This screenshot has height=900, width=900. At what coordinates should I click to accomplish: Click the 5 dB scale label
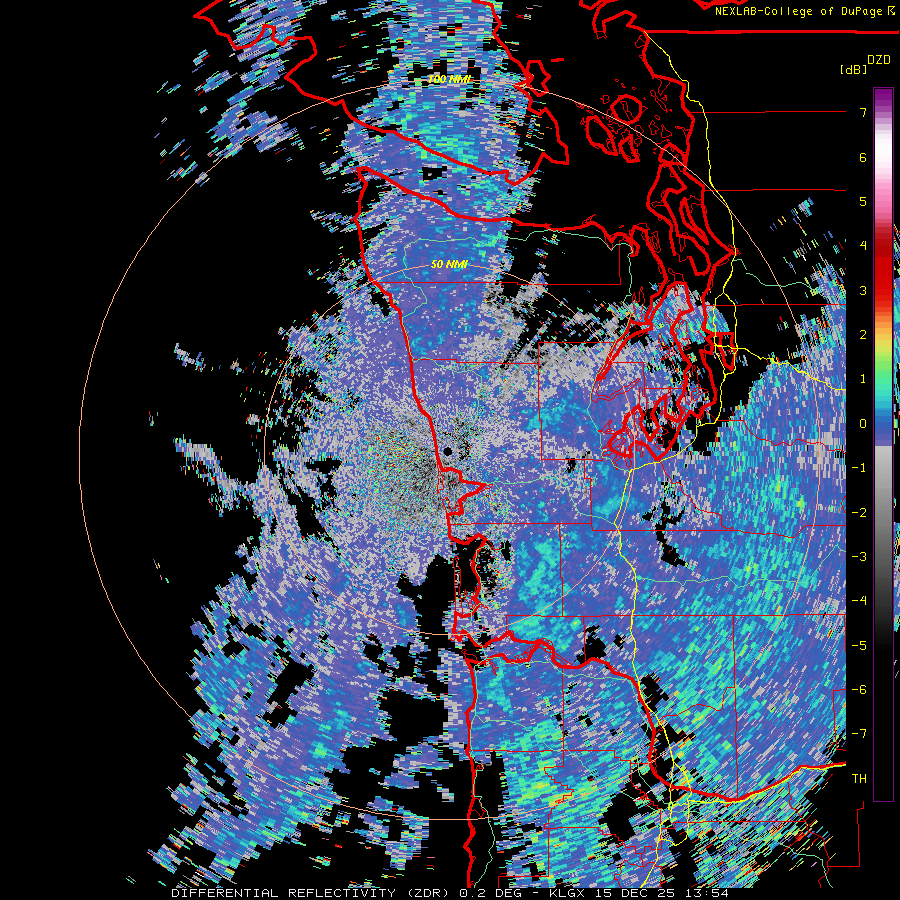coord(863,201)
